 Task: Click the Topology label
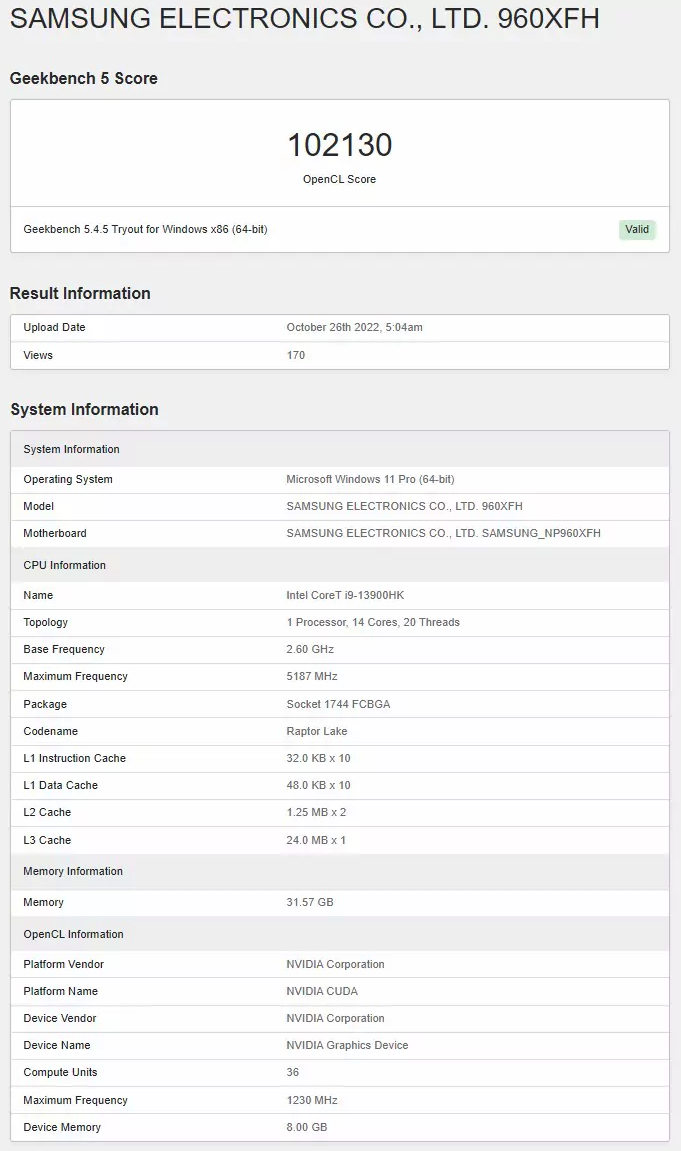[45, 622]
